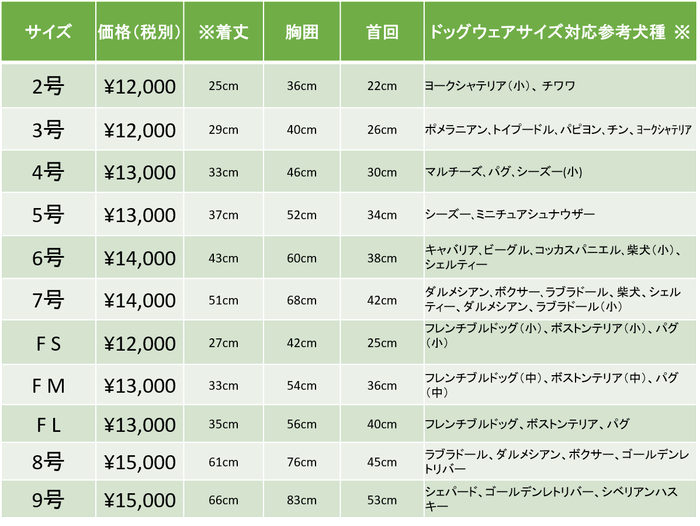This screenshot has width=700, height=526.
Task: Click the ¥13,000 price in the ＦＭ row
Action: tap(140, 385)
